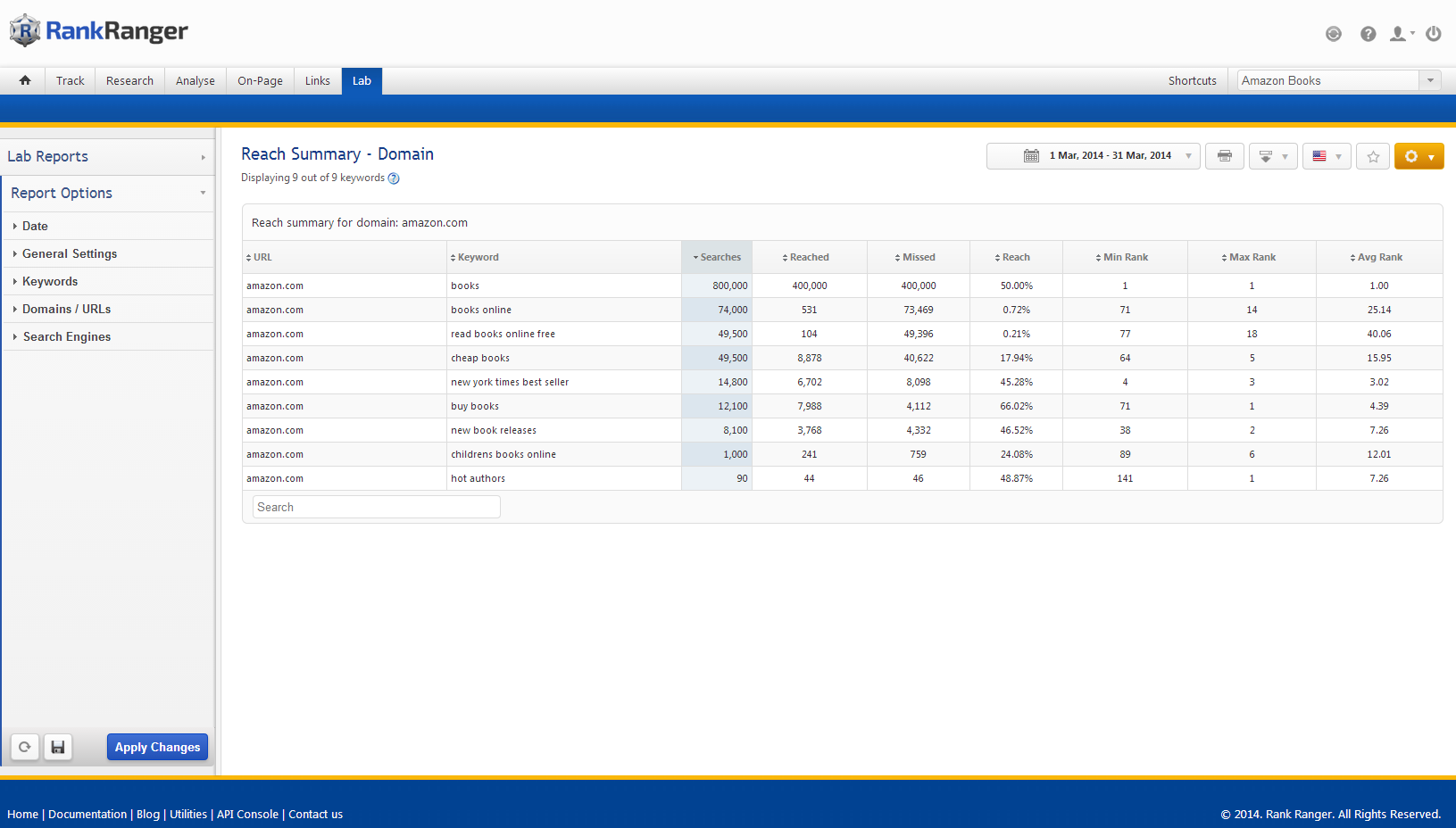
Task: Click the save floppy disk icon
Action: [x=58, y=747]
